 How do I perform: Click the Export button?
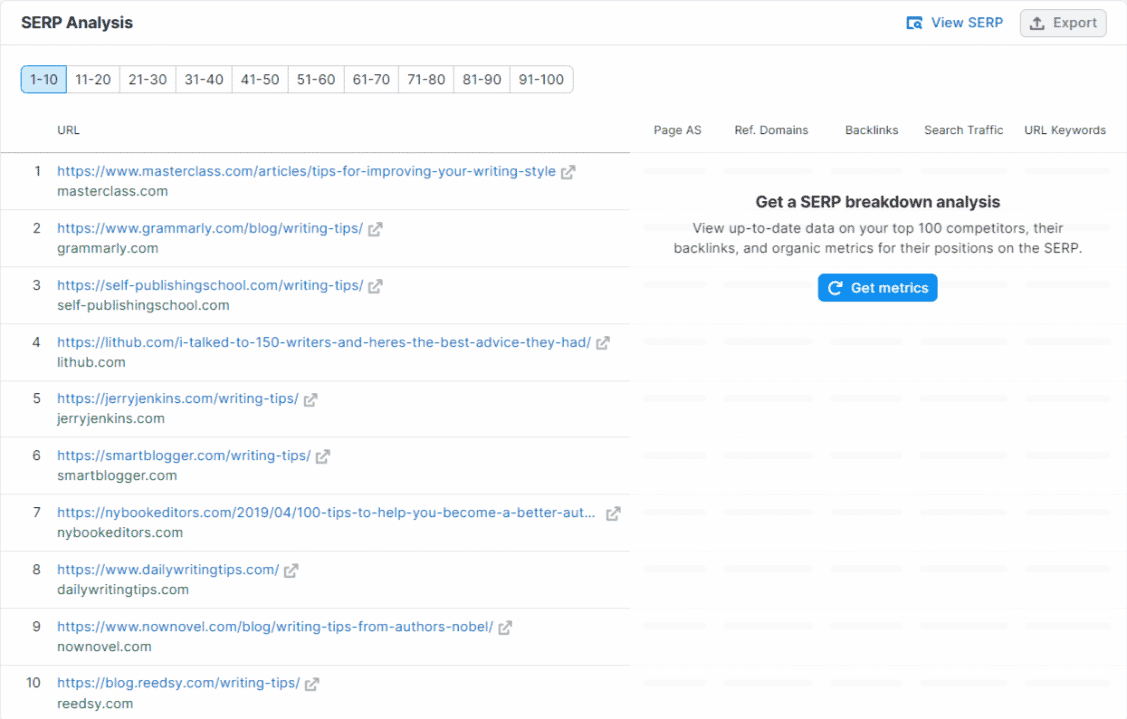(x=1063, y=23)
